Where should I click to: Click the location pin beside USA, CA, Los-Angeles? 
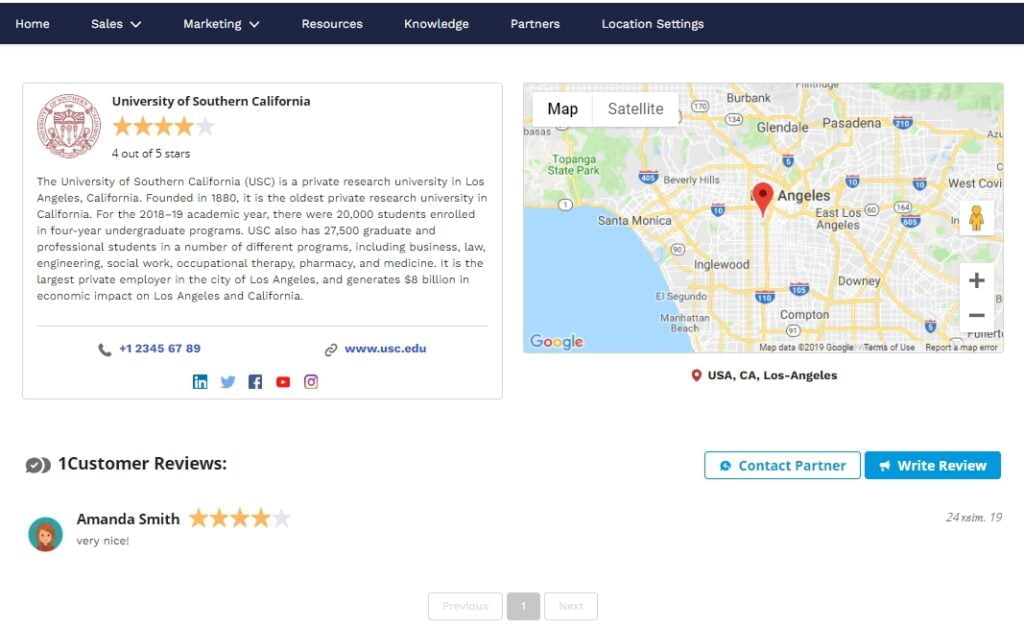(x=696, y=375)
